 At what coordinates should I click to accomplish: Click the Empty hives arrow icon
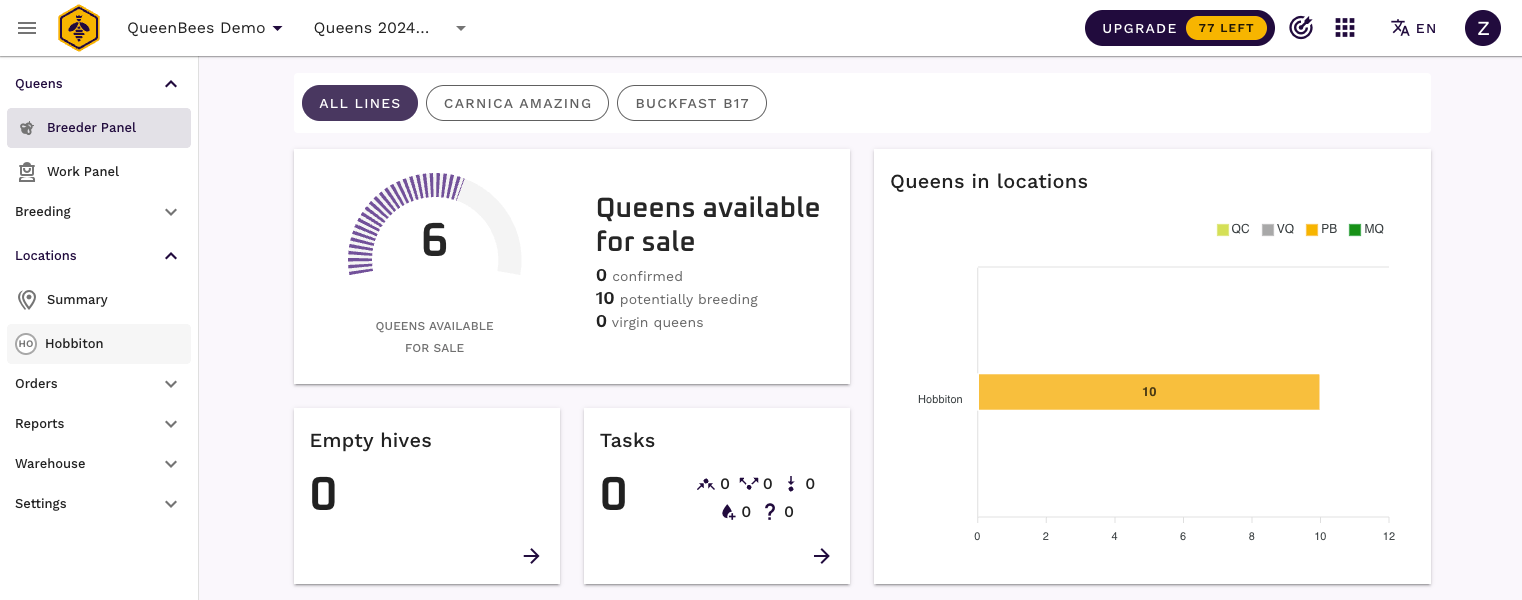click(x=531, y=556)
